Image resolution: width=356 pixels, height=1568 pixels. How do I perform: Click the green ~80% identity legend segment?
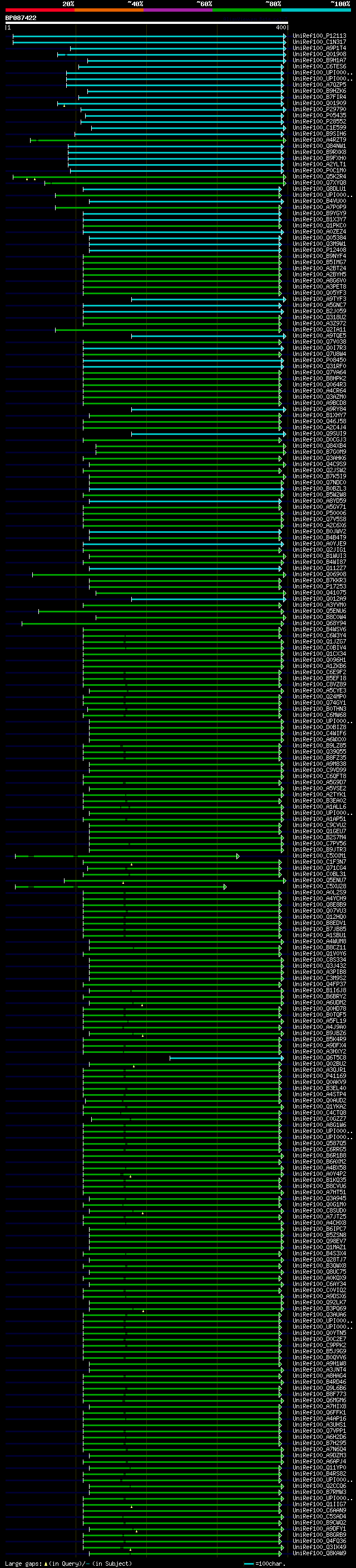click(x=247, y=10)
